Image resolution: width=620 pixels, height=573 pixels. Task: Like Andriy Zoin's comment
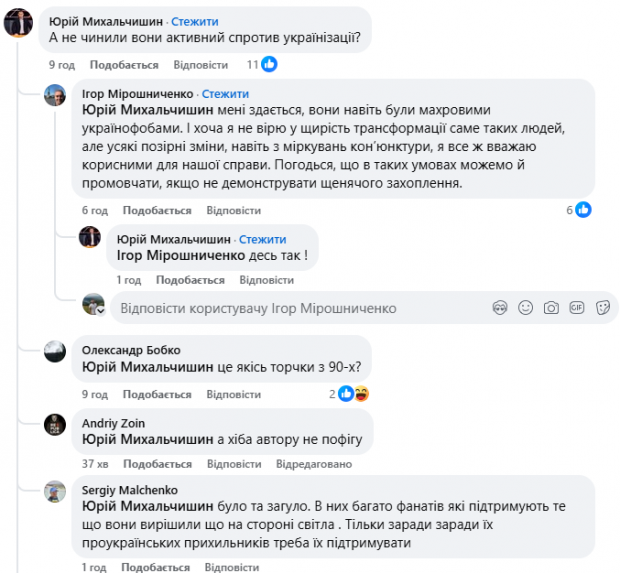[157, 464]
